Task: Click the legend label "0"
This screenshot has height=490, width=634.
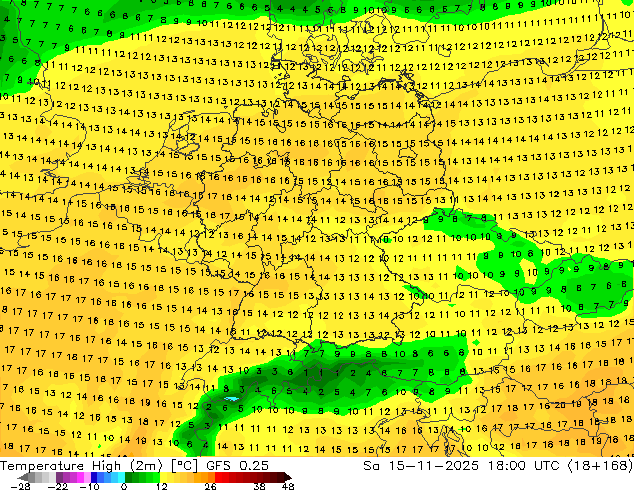Action: (x=124, y=487)
